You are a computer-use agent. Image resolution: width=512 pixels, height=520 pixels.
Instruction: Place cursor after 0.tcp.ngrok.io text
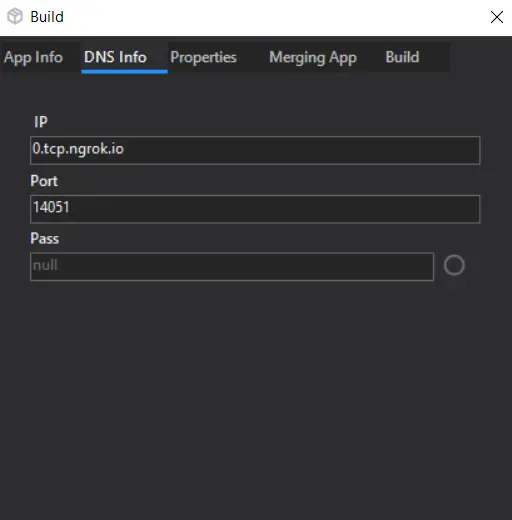pyautogui.click(x=125, y=149)
